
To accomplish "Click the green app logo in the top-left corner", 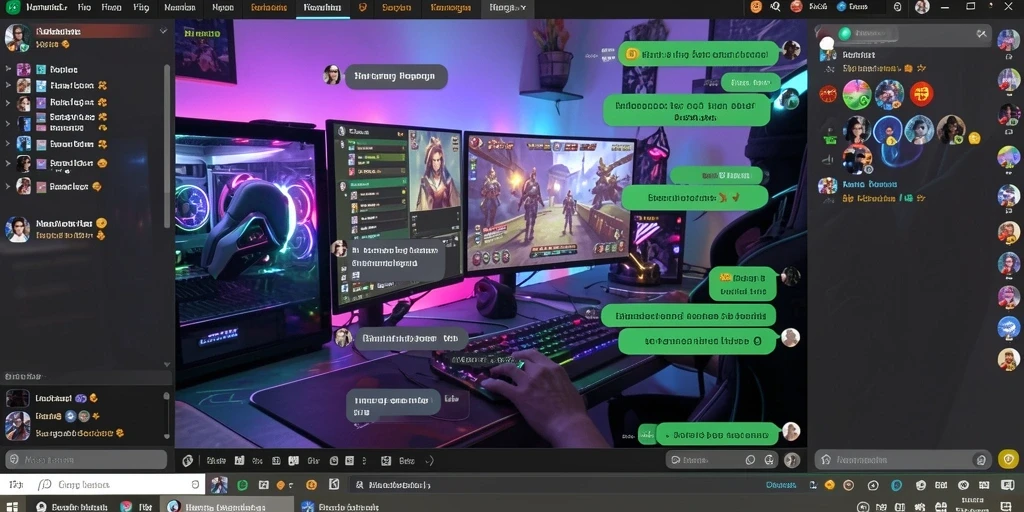I will click(x=12, y=8).
